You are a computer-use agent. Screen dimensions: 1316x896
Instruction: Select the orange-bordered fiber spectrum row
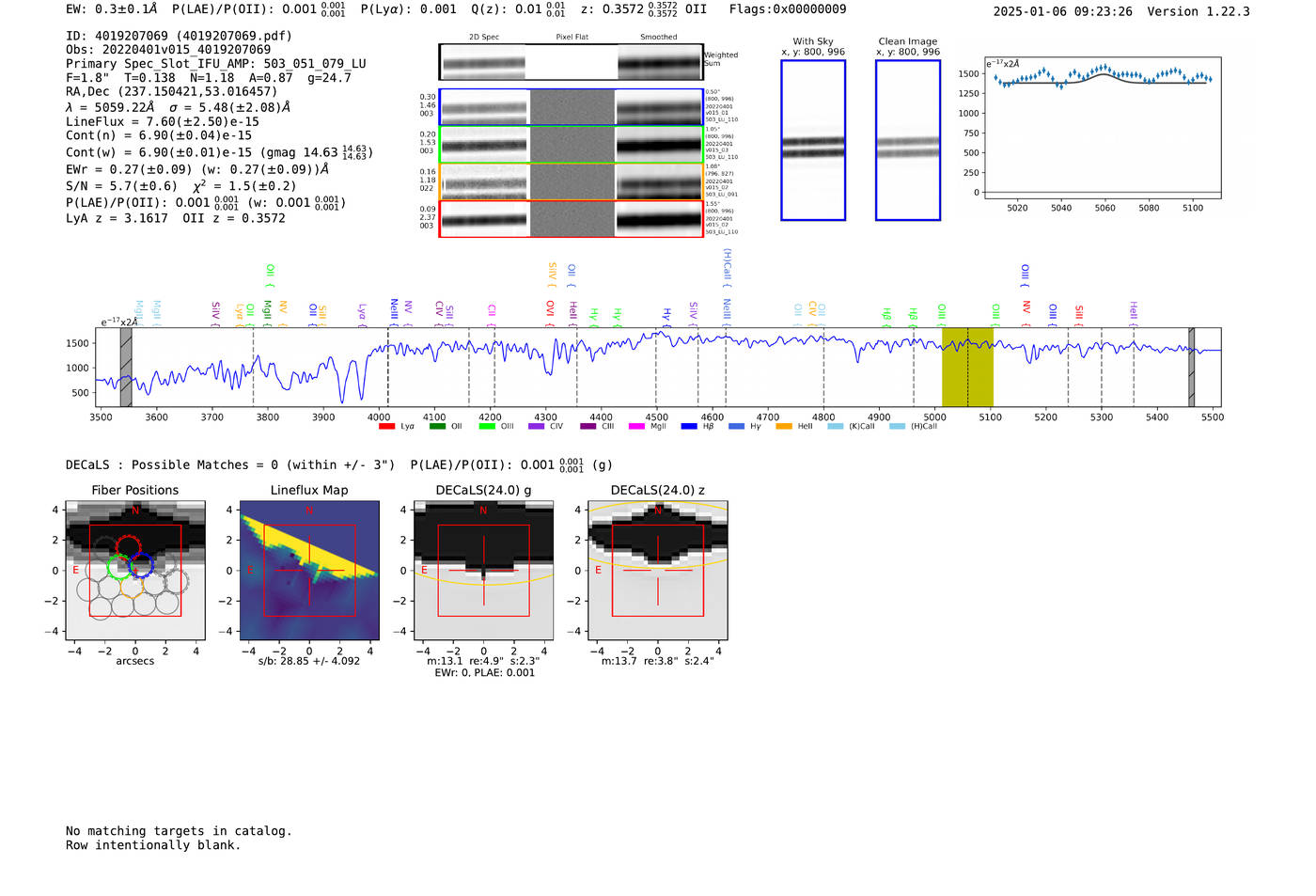[572, 181]
